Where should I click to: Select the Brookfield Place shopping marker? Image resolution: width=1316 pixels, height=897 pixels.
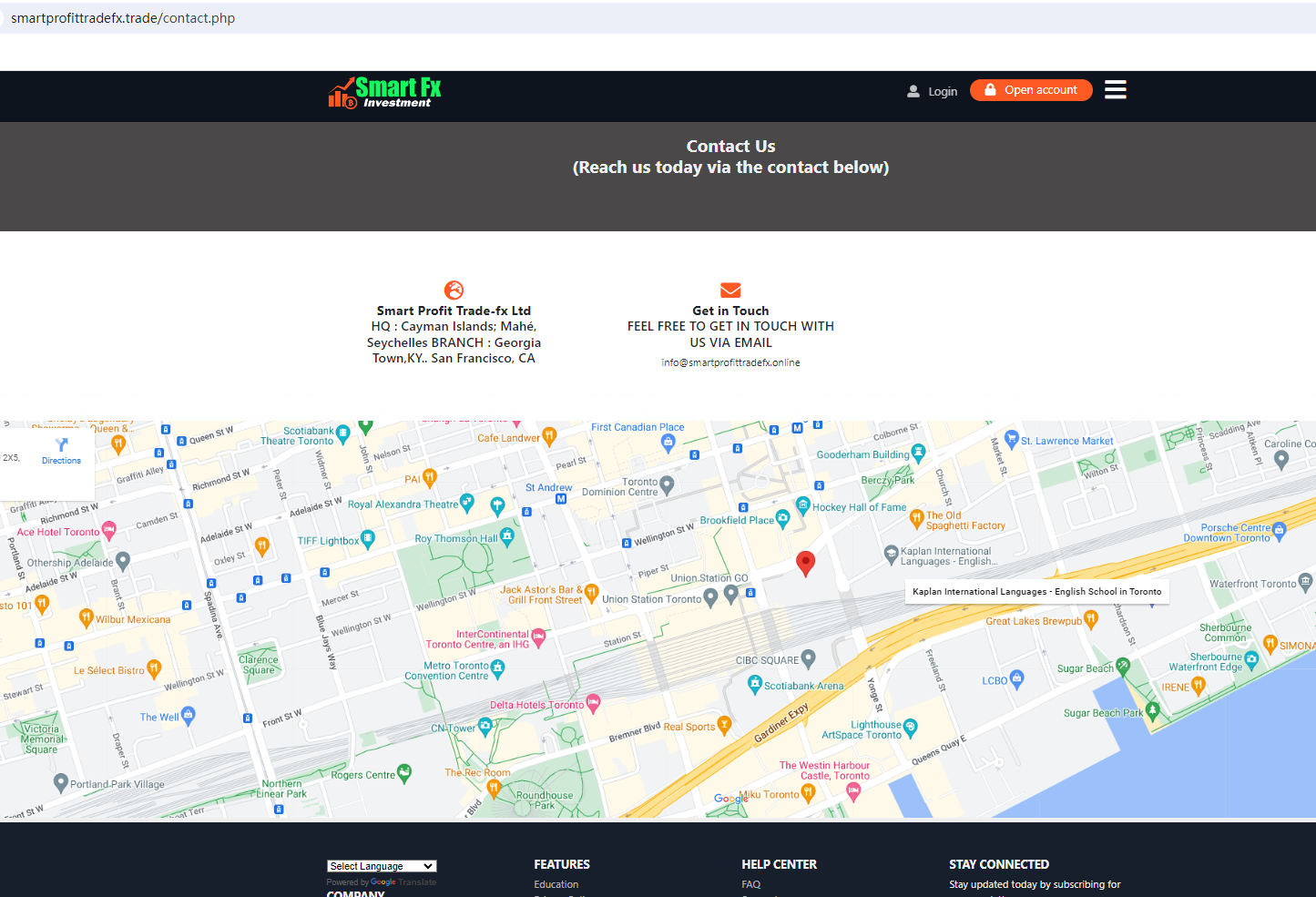point(782,519)
